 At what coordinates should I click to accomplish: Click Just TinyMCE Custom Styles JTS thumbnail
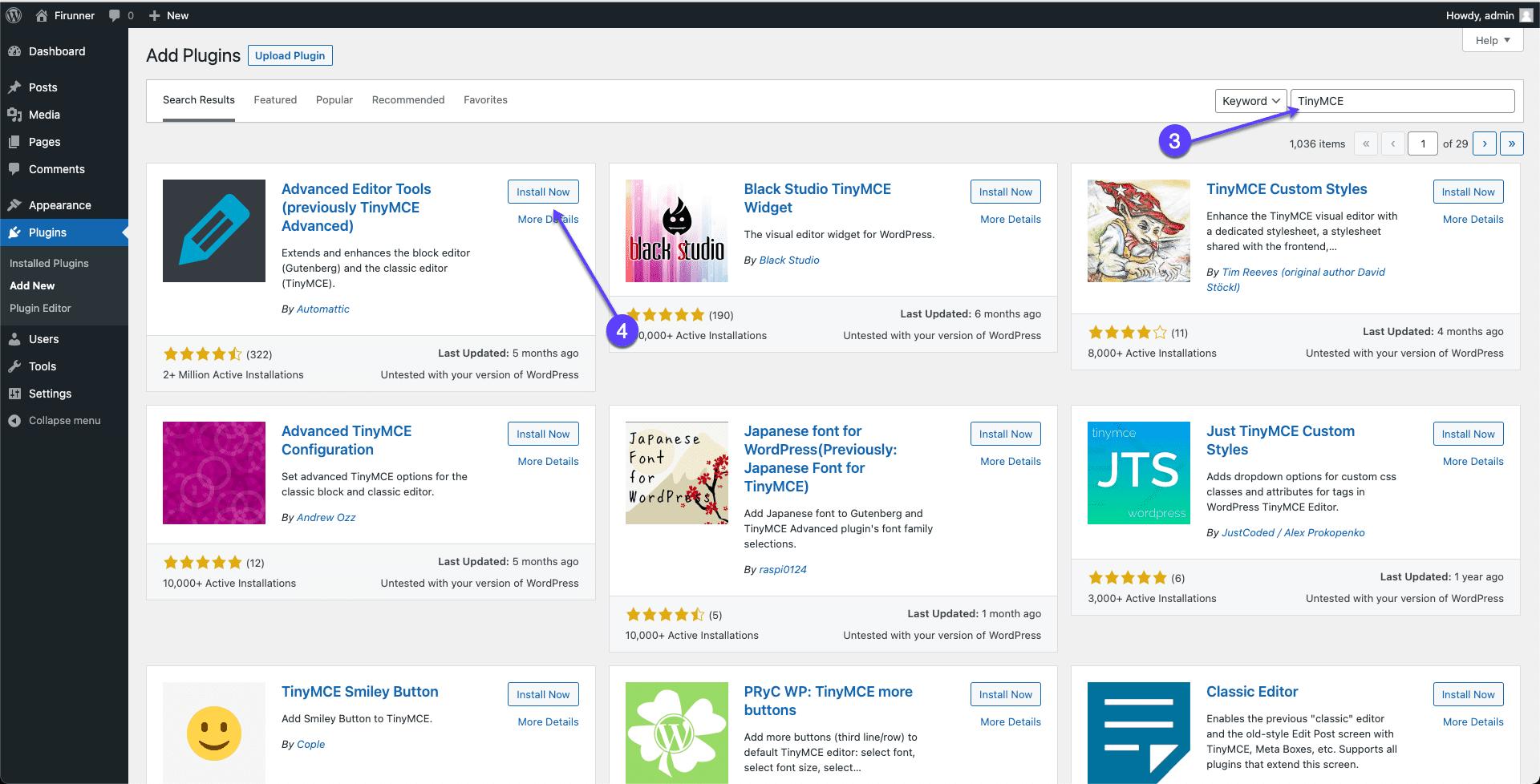point(1138,473)
